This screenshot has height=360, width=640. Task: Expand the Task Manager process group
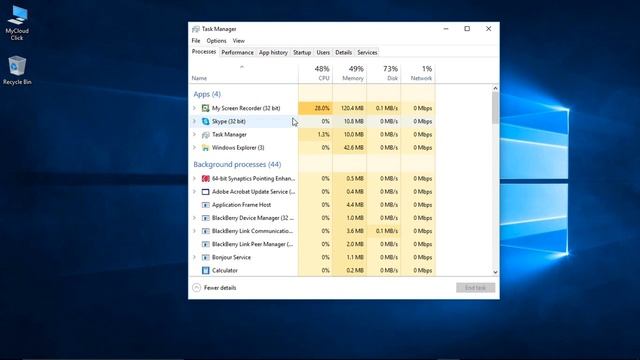[x=194, y=134]
